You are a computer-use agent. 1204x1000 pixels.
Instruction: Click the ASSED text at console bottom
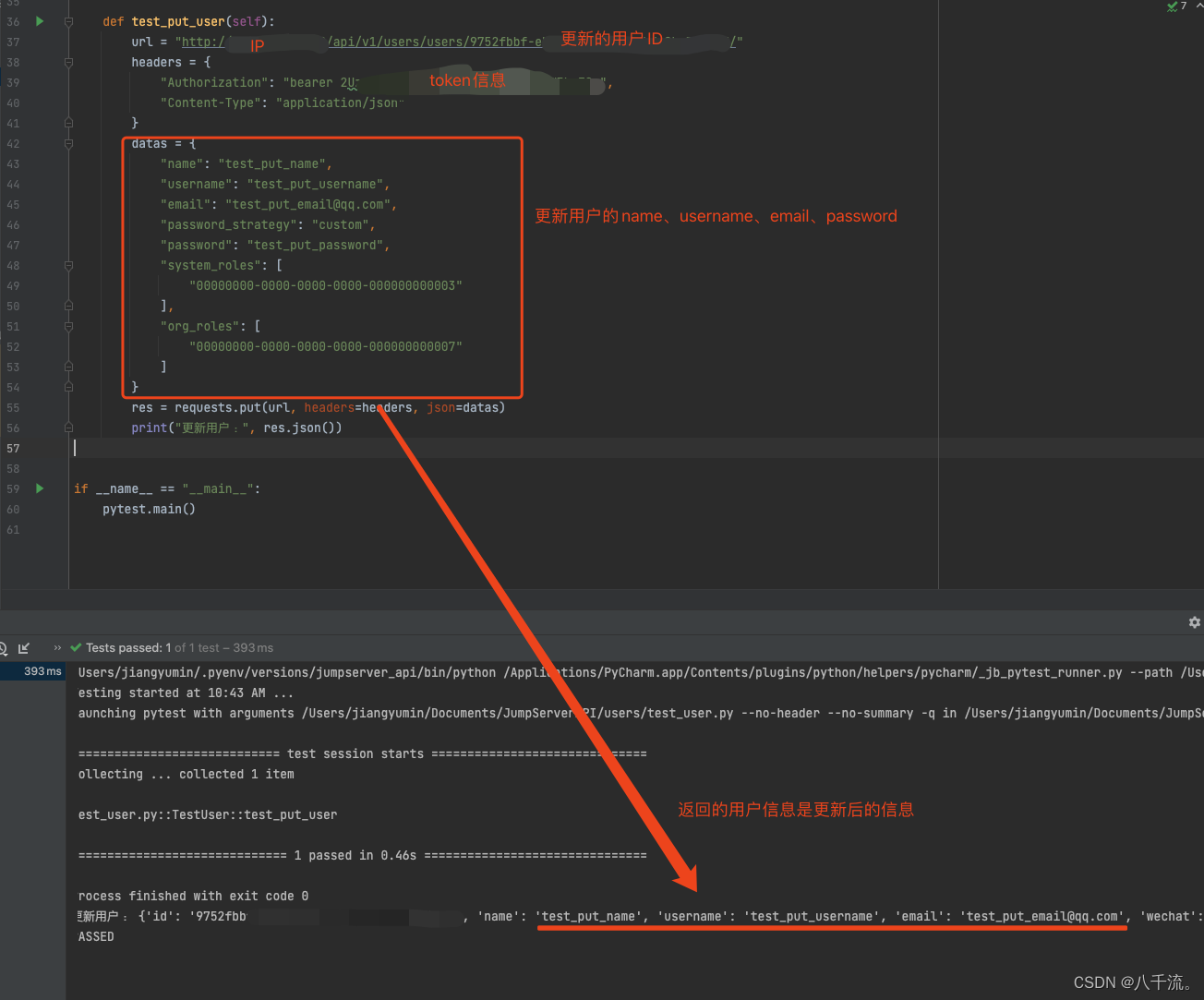(x=96, y=936)
